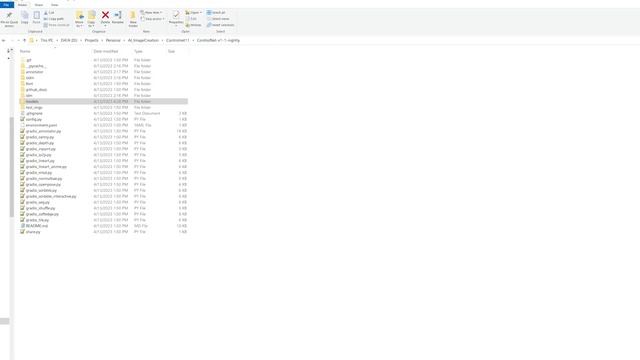The height and width of the screenshot is (360, 640).
Task: Click This PC in the address breadcrumb
Action: point(47,40)
